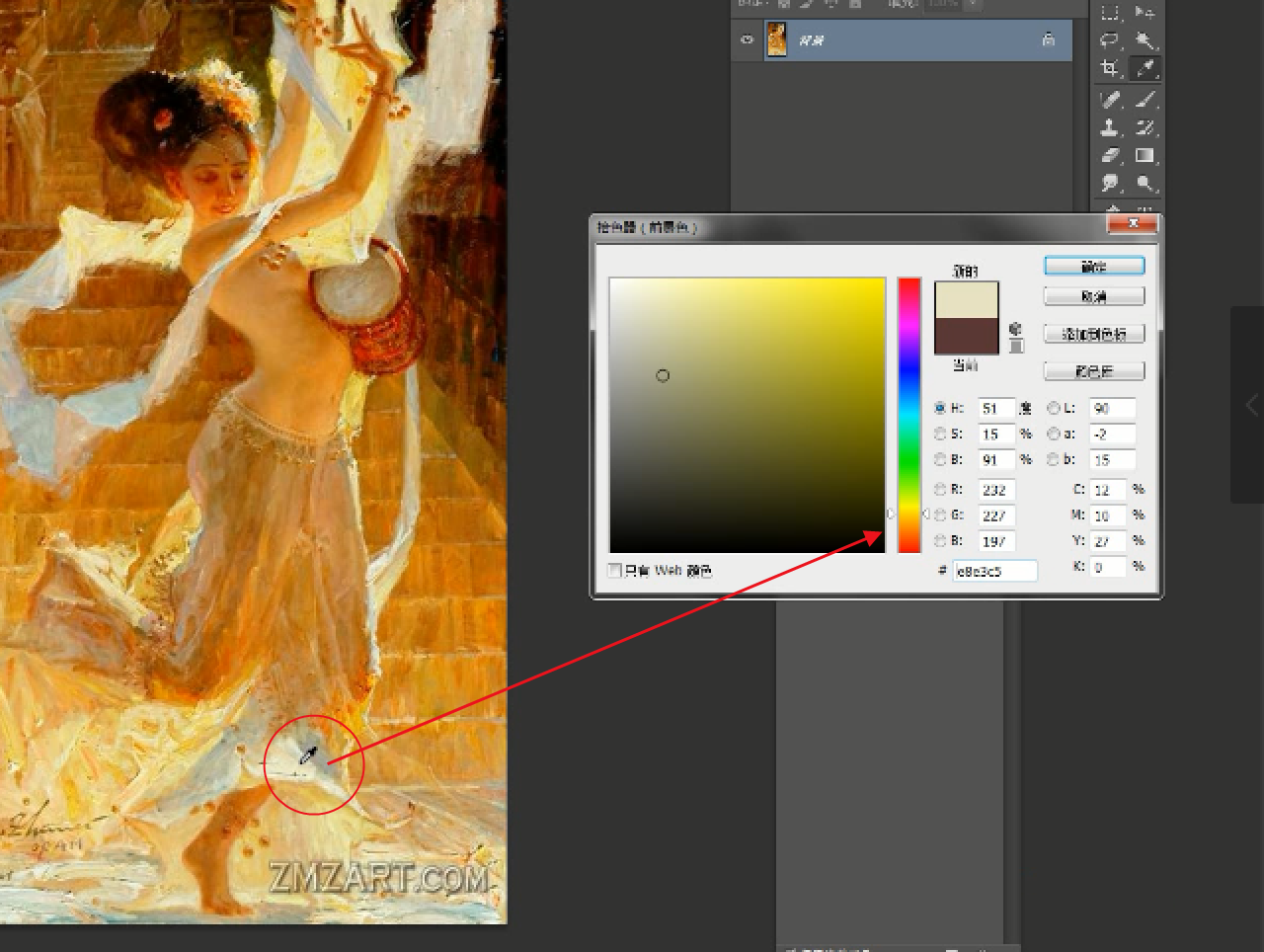Select the L lightness radio button
Screen dimensions: 1264x952
[x=1054, y=408]
